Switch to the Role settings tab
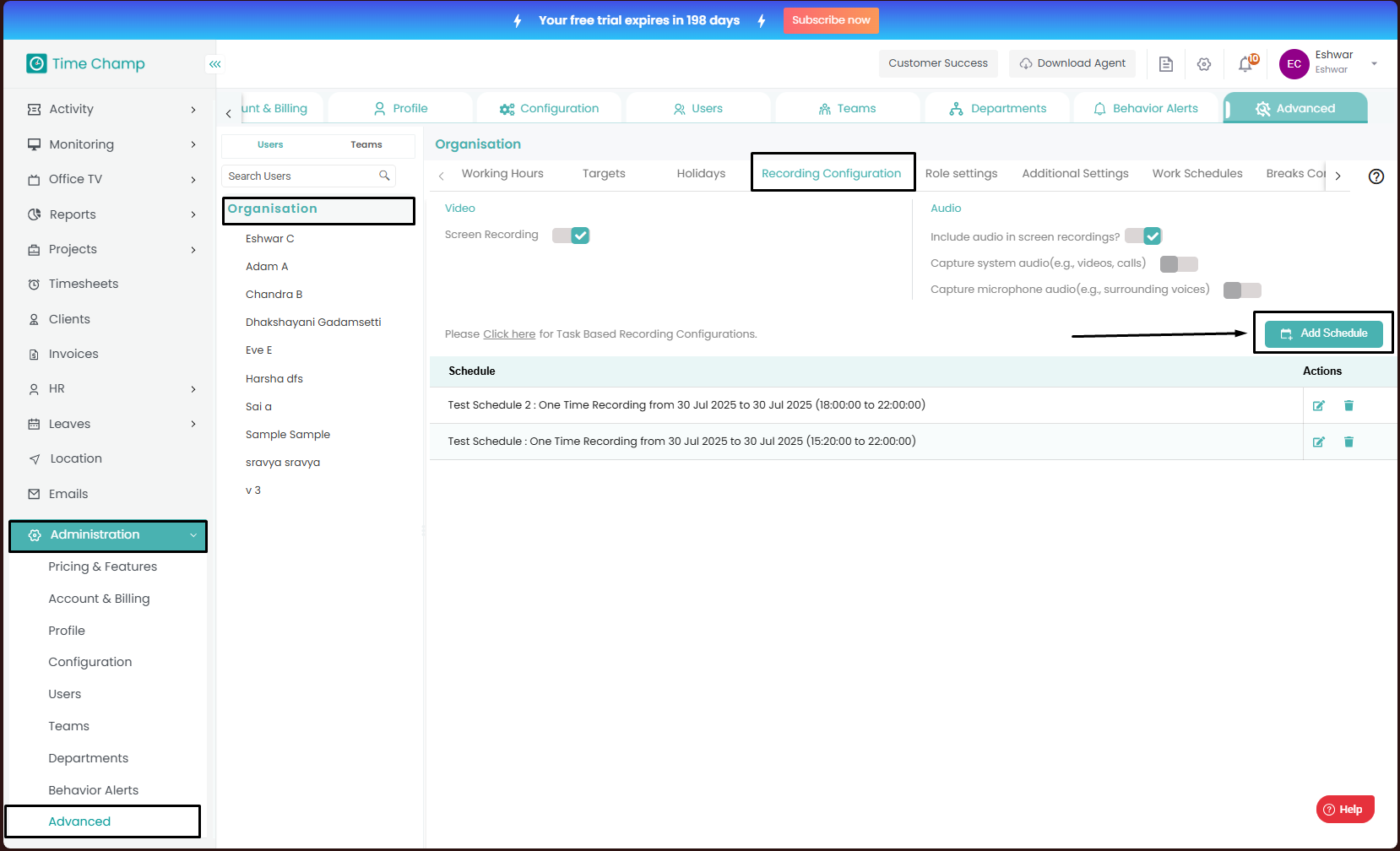Viewport: 1400px width, 851px height. point(961,174)
